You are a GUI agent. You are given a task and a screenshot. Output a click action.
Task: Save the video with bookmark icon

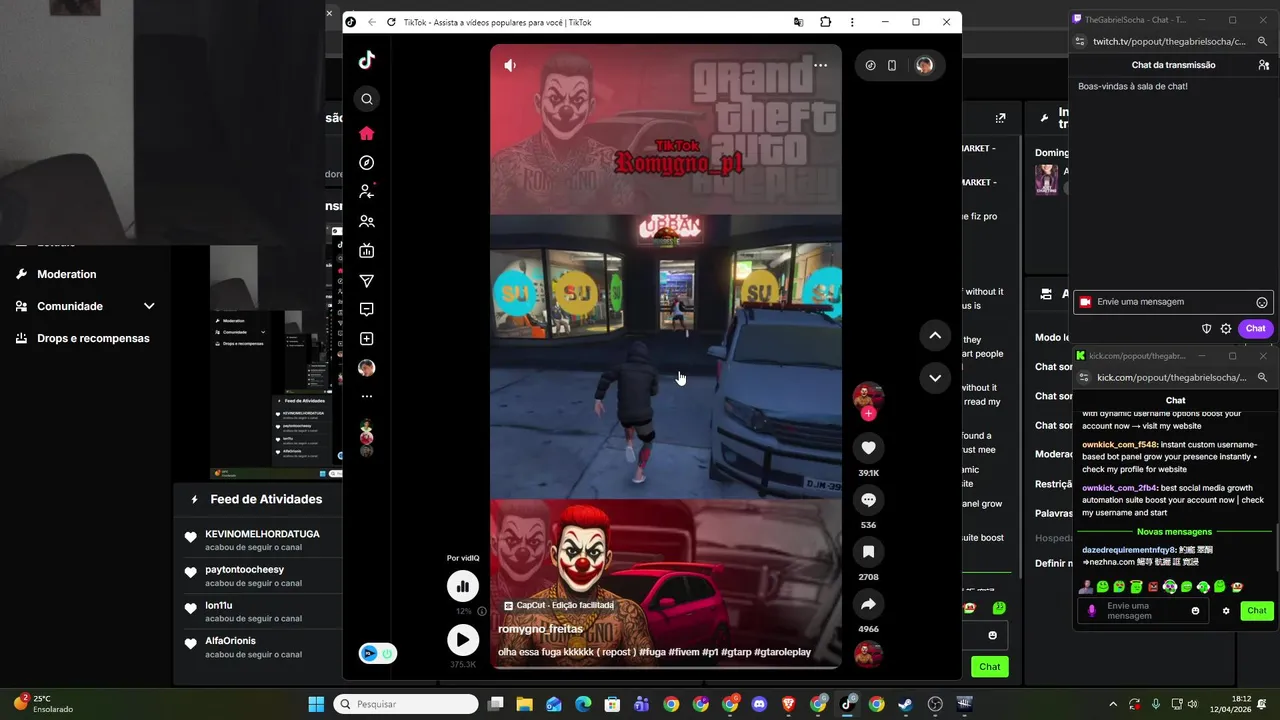point(868,552)
